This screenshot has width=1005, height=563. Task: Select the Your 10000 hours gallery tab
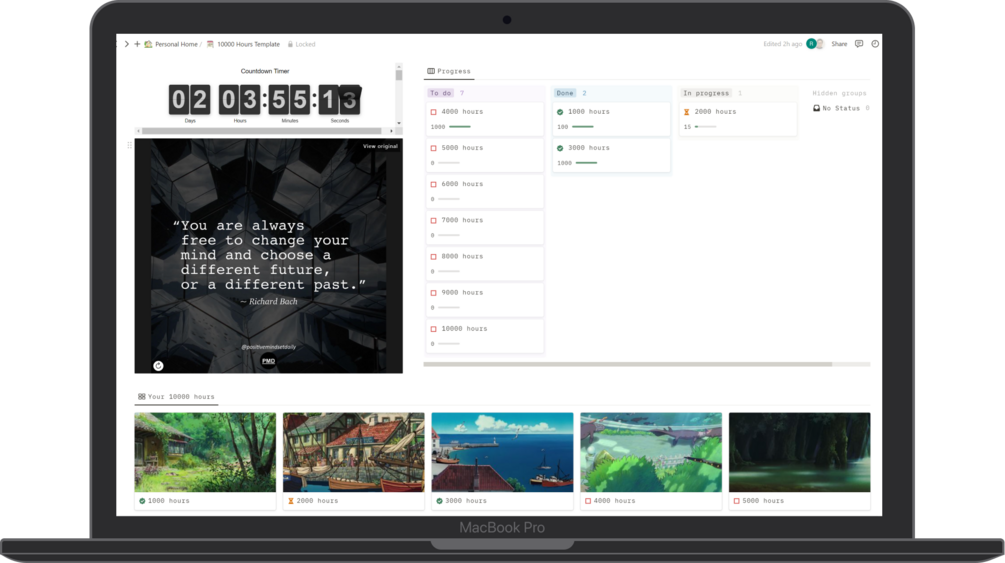coord(176,397)
